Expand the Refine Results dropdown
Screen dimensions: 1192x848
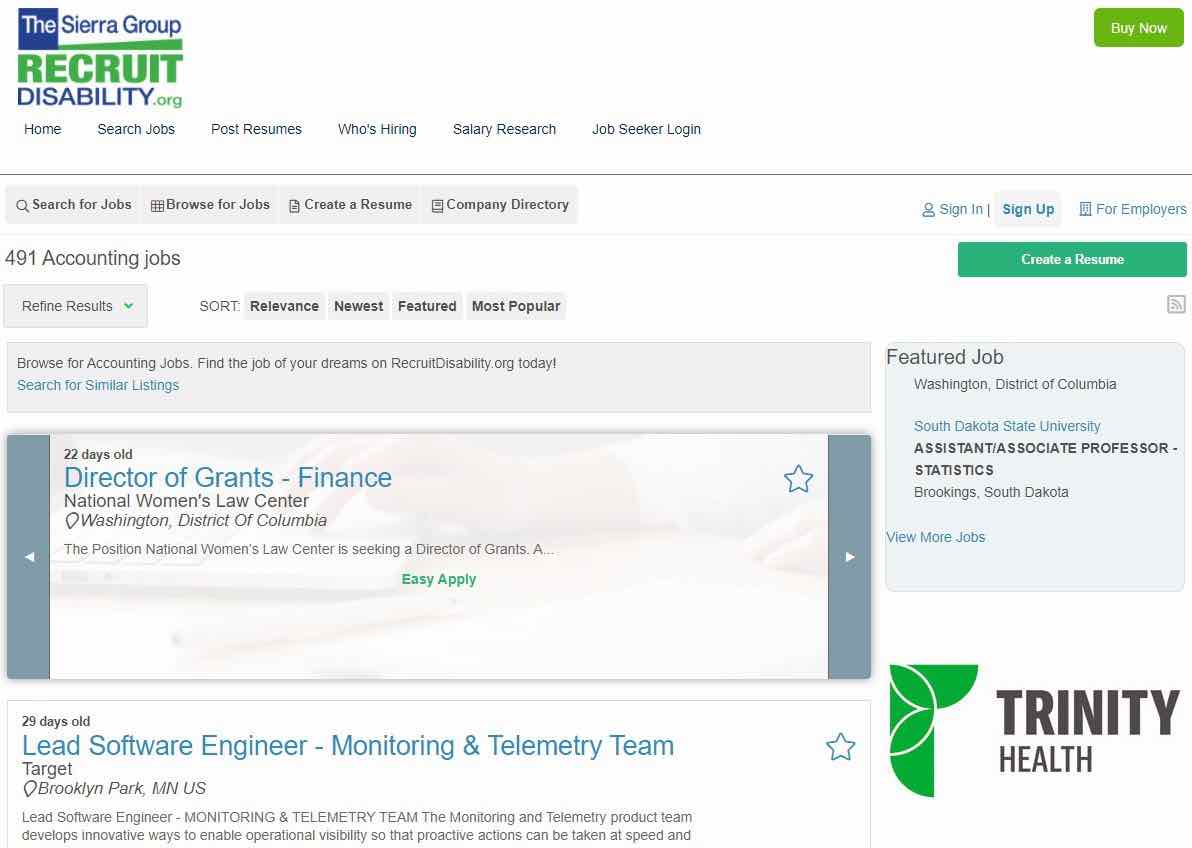pyautogui.click(x=75, y=306)
